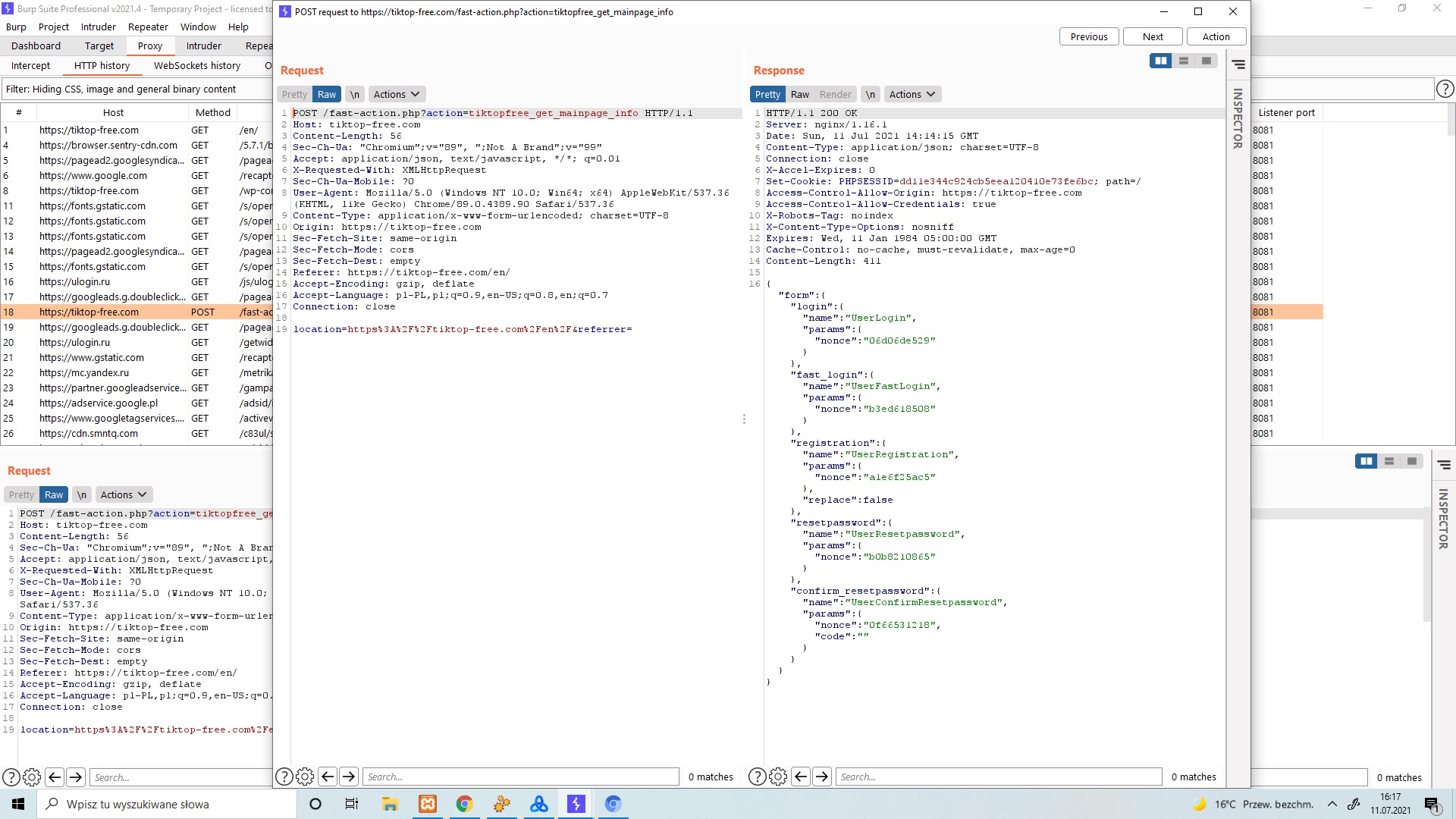
Task: Go to next search match in Response pane
Action: [822, 777]
